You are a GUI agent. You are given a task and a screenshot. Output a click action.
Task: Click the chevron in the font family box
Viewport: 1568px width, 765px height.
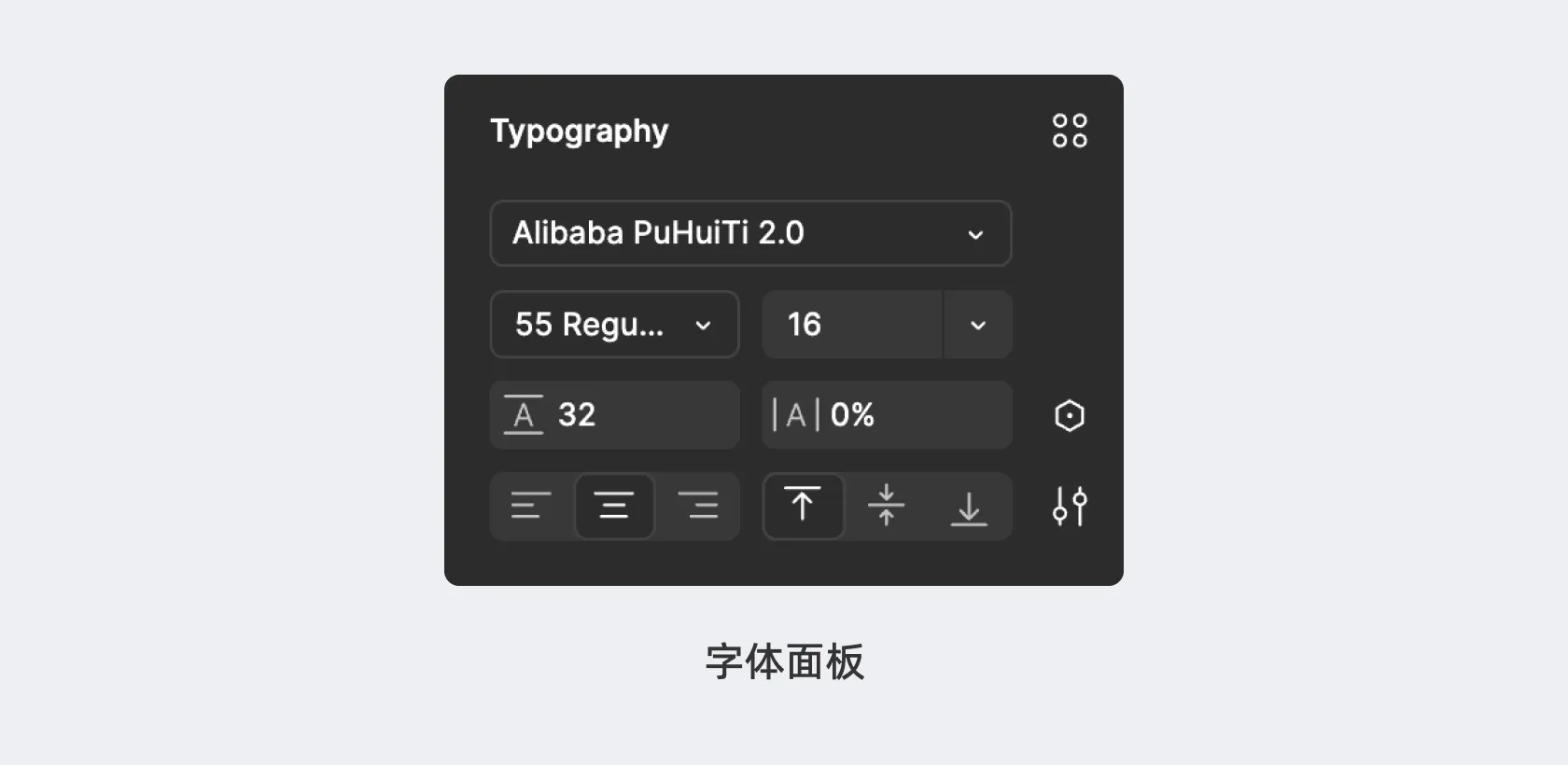pyautogui.click(x=975, y=234)
